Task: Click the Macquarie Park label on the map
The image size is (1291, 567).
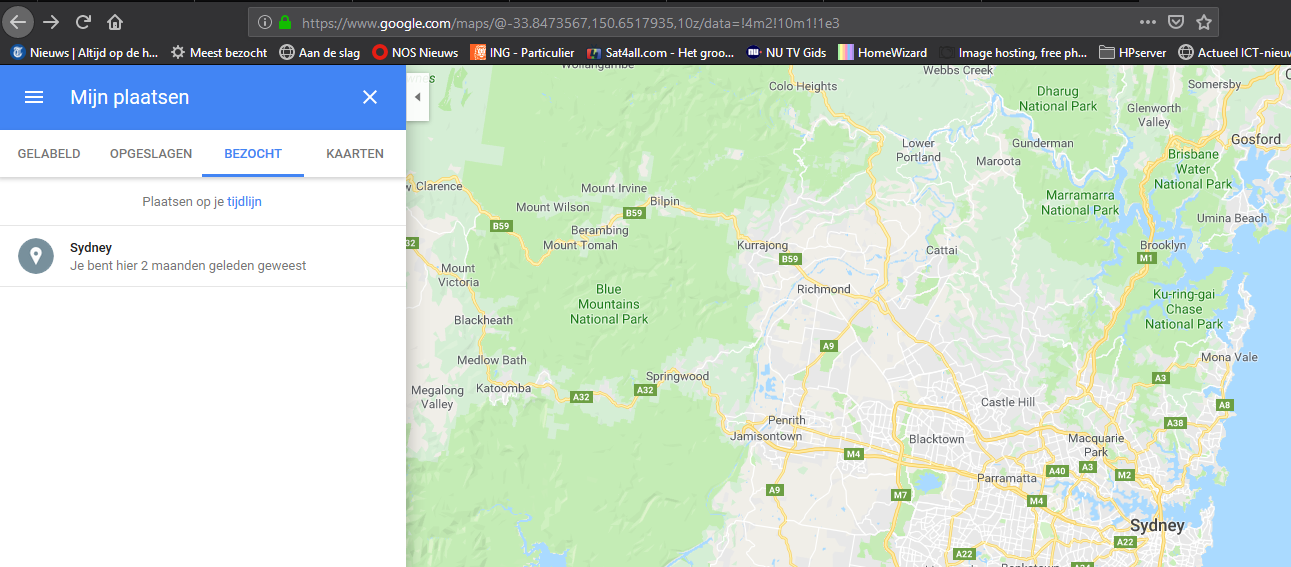Action: (1096, 445)
